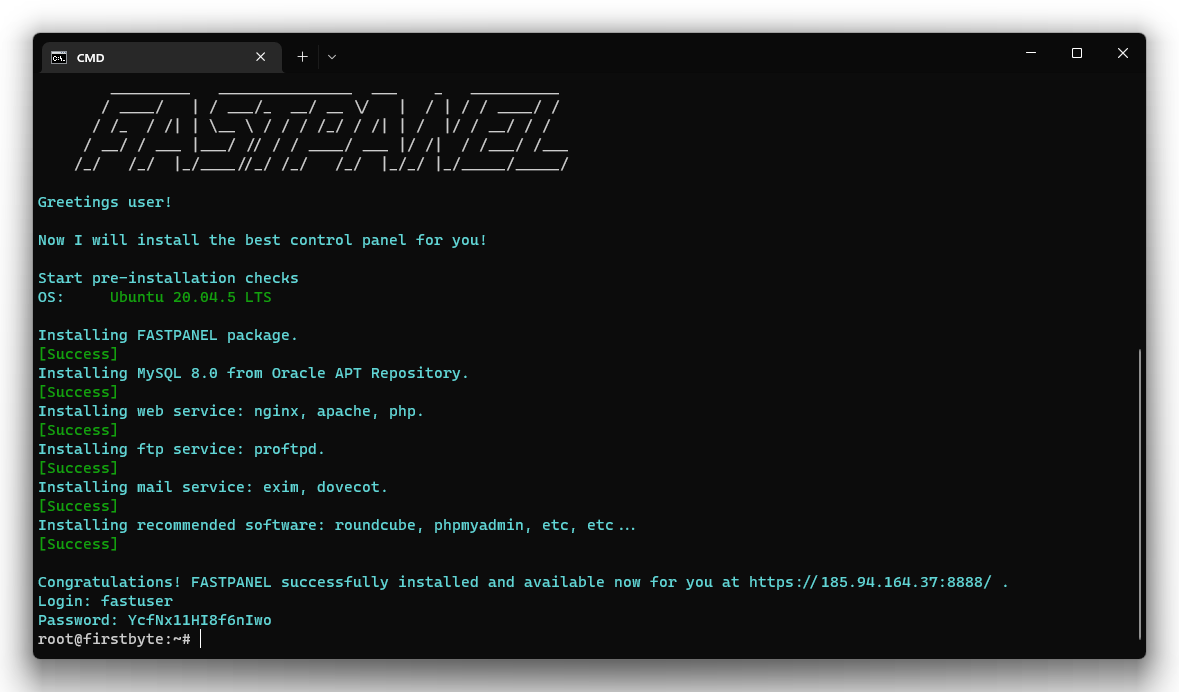
Task: Click the CMD terminal icon in the tab
Action: (x=59, y=57)
